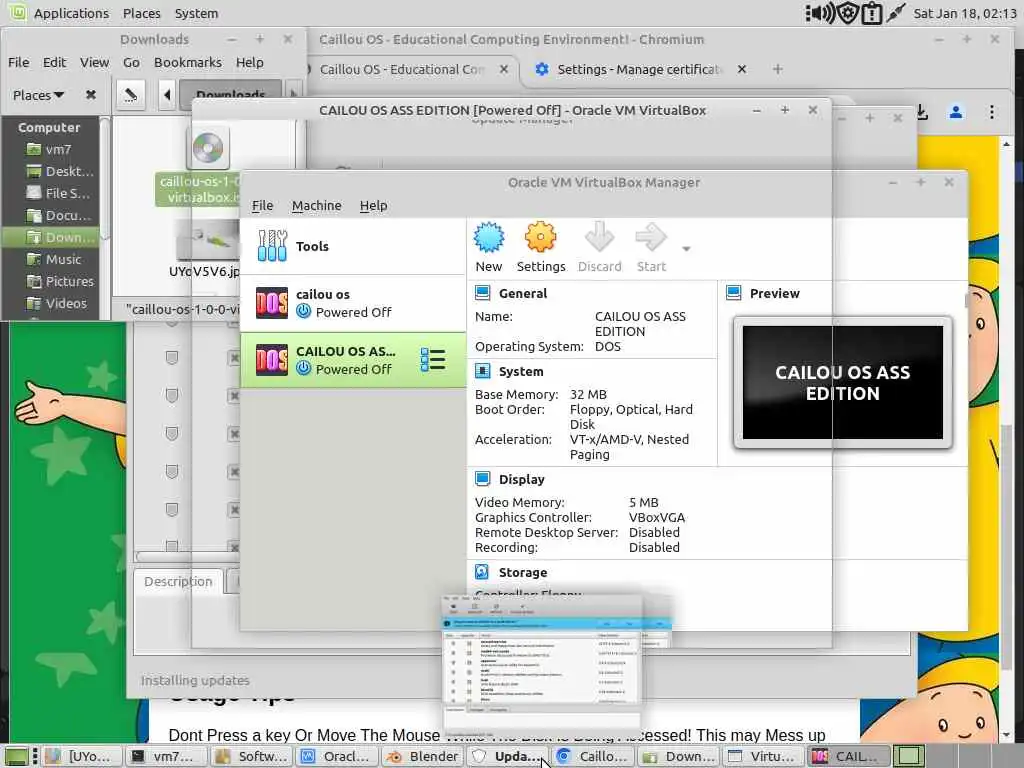The width and height of the screenshot is (1024, 768).
Task: Click the System section header
Action: coord(521,372)
